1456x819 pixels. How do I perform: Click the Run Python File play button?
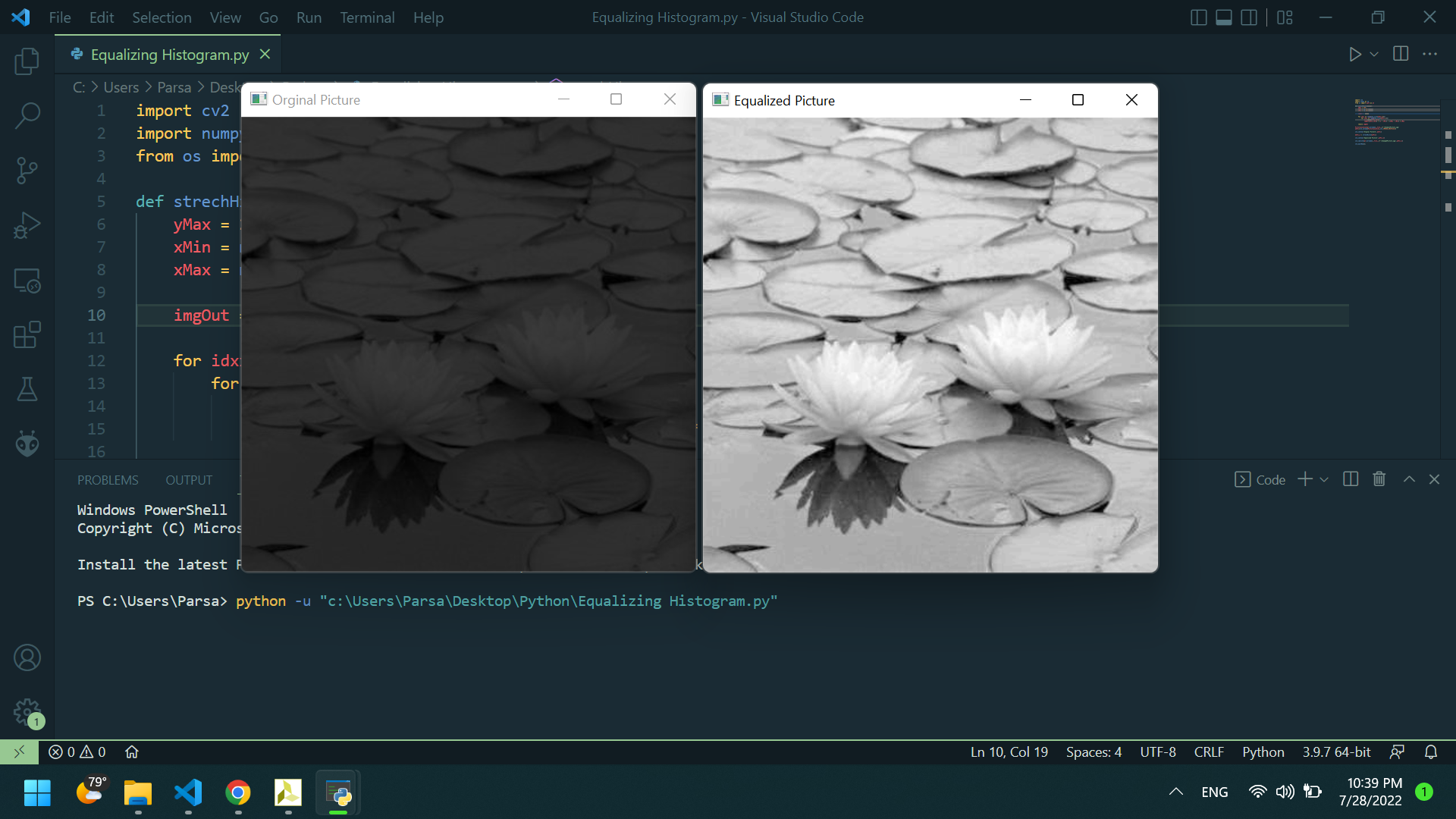1354,55
